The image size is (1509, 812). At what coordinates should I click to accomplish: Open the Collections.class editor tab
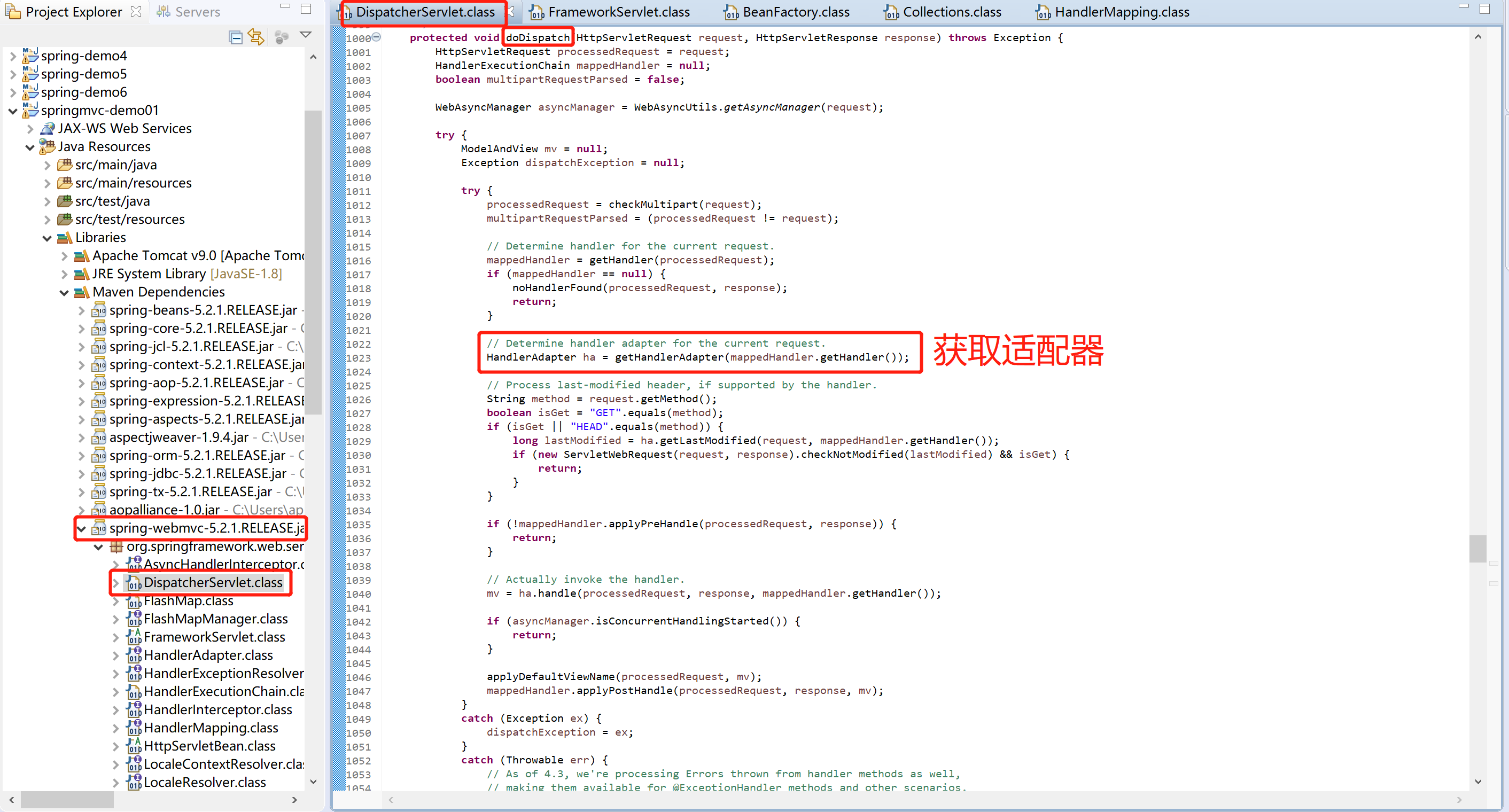pyautogui.click(x=943, y=12)
